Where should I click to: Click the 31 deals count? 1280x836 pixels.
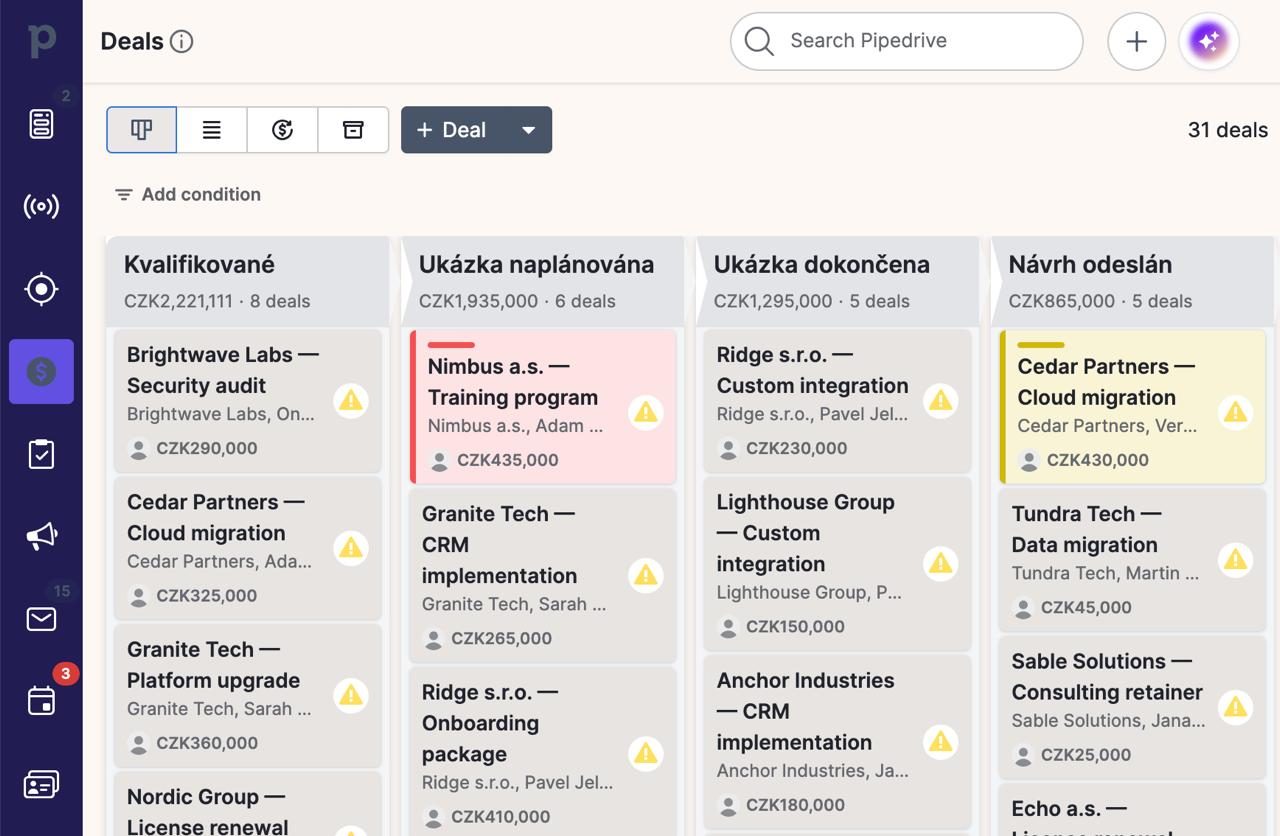click(x=1228, y=130)
